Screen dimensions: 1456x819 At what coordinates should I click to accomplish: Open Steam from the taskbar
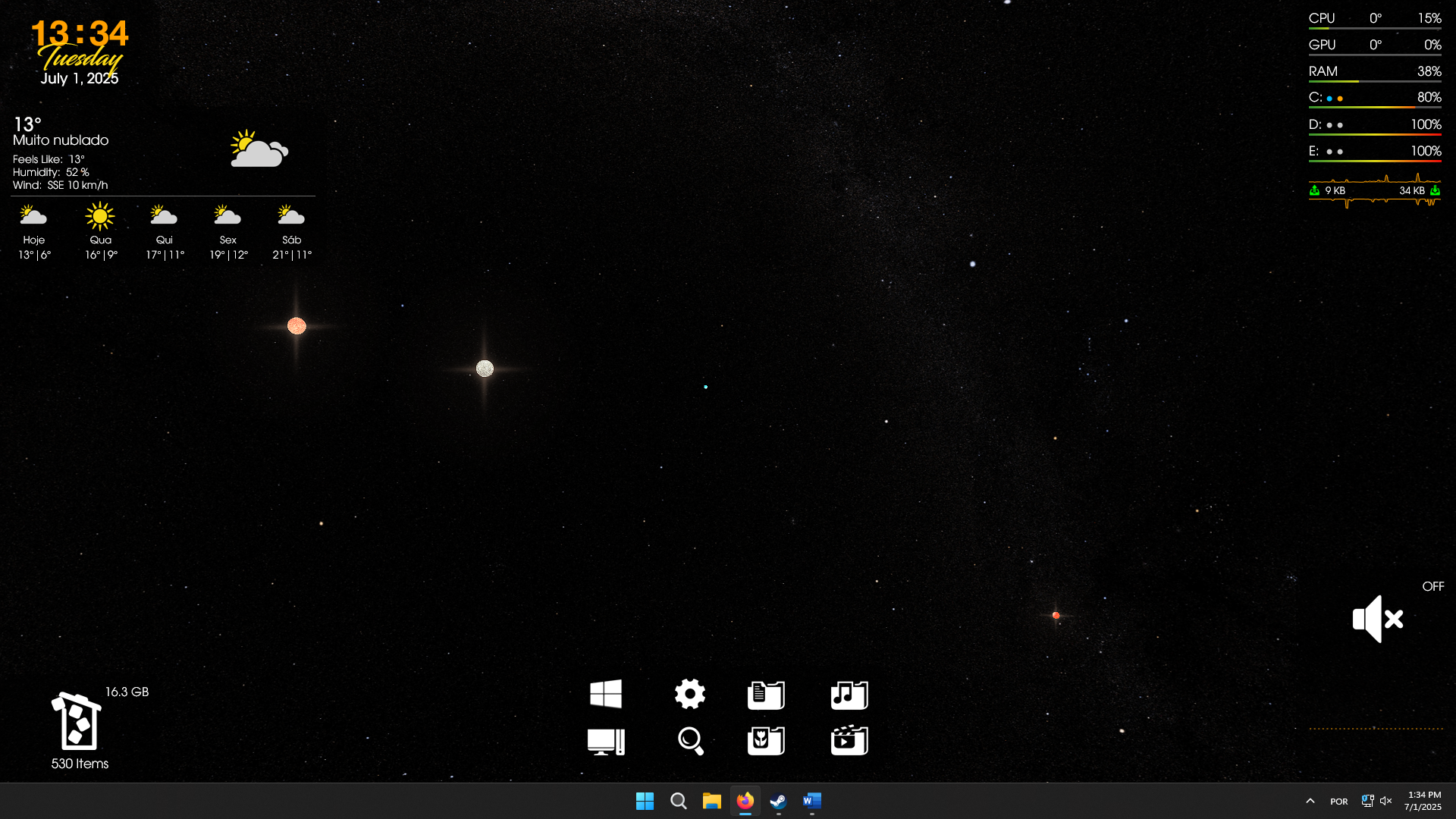778,801
